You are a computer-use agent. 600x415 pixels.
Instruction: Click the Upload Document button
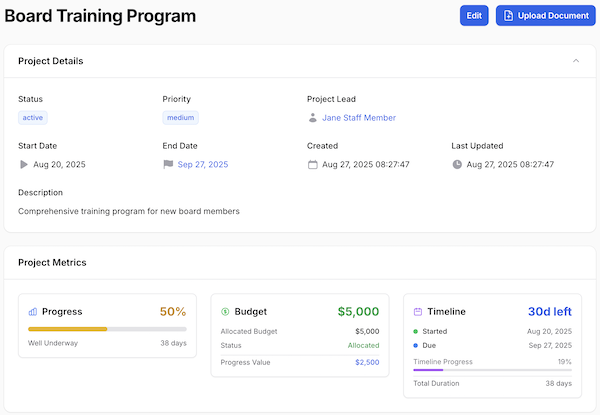pos(545,16)
